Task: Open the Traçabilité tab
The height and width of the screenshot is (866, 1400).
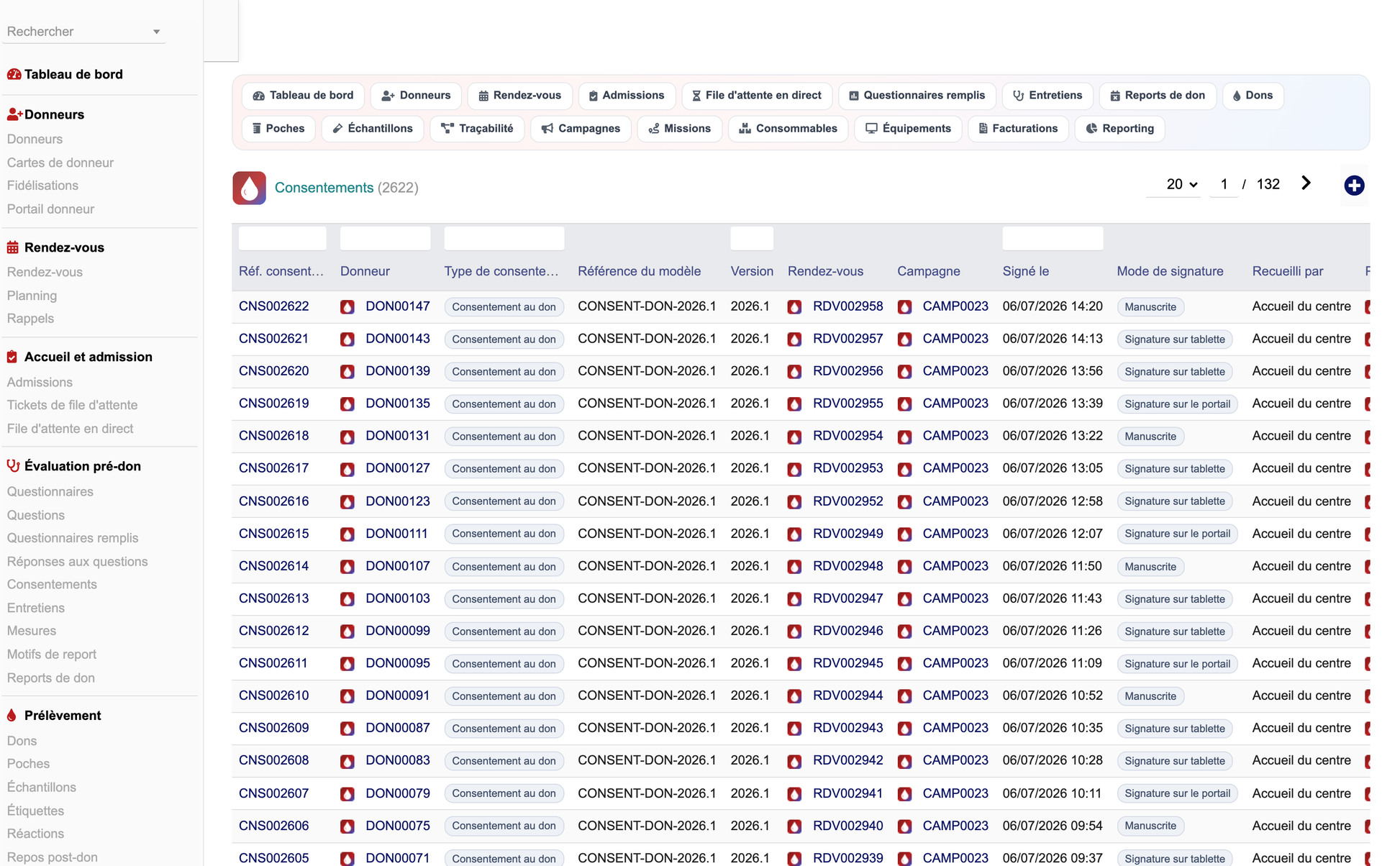Action: tap(477, 129)
